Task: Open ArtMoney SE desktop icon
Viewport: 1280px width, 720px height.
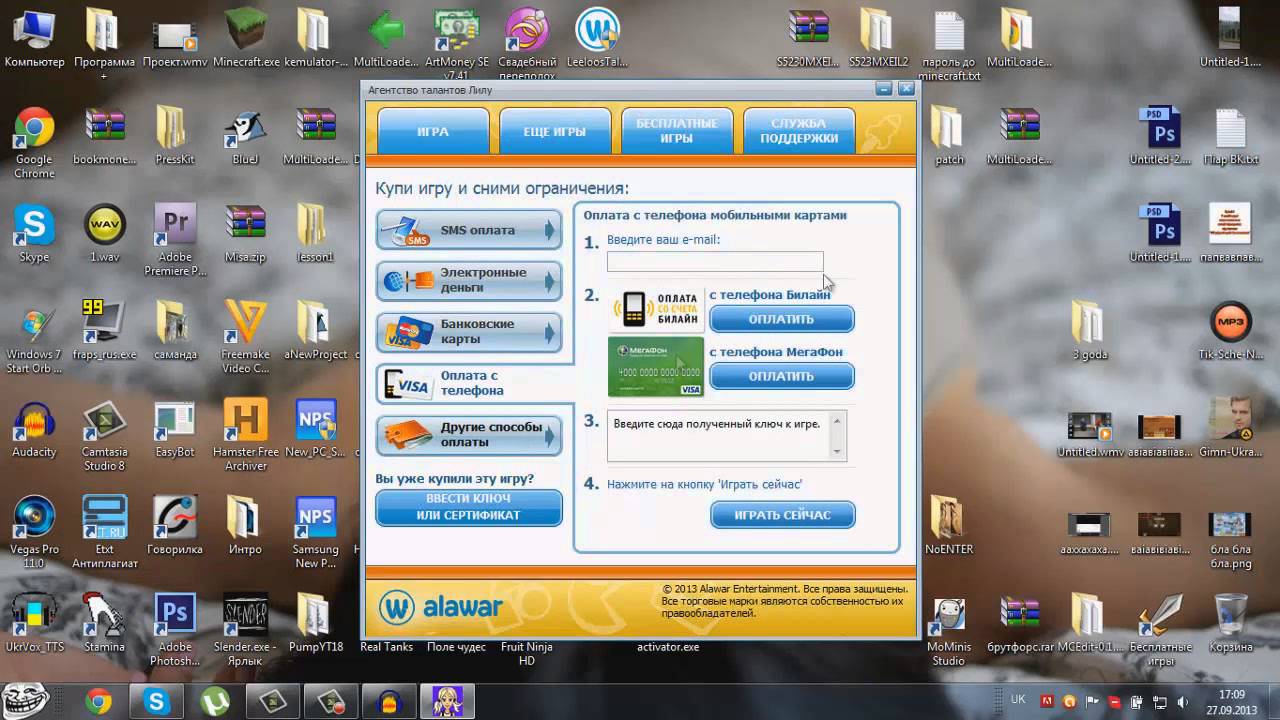Action: point(457,43)
